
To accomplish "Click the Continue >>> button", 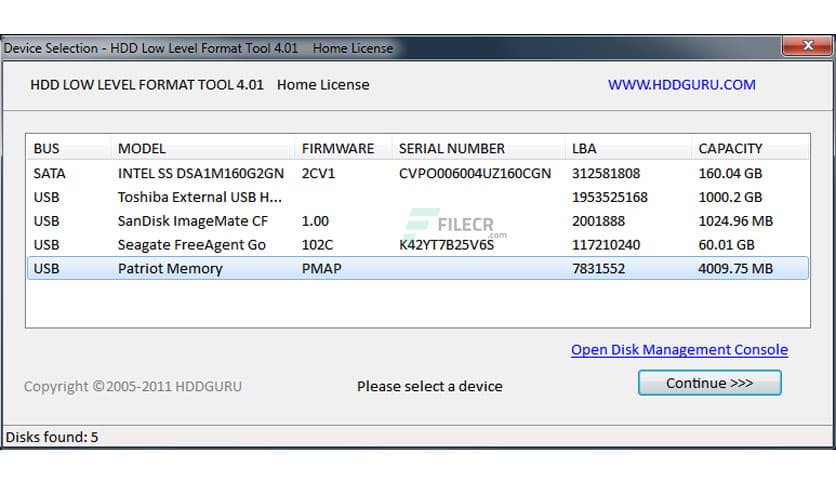I will (710, 383).
